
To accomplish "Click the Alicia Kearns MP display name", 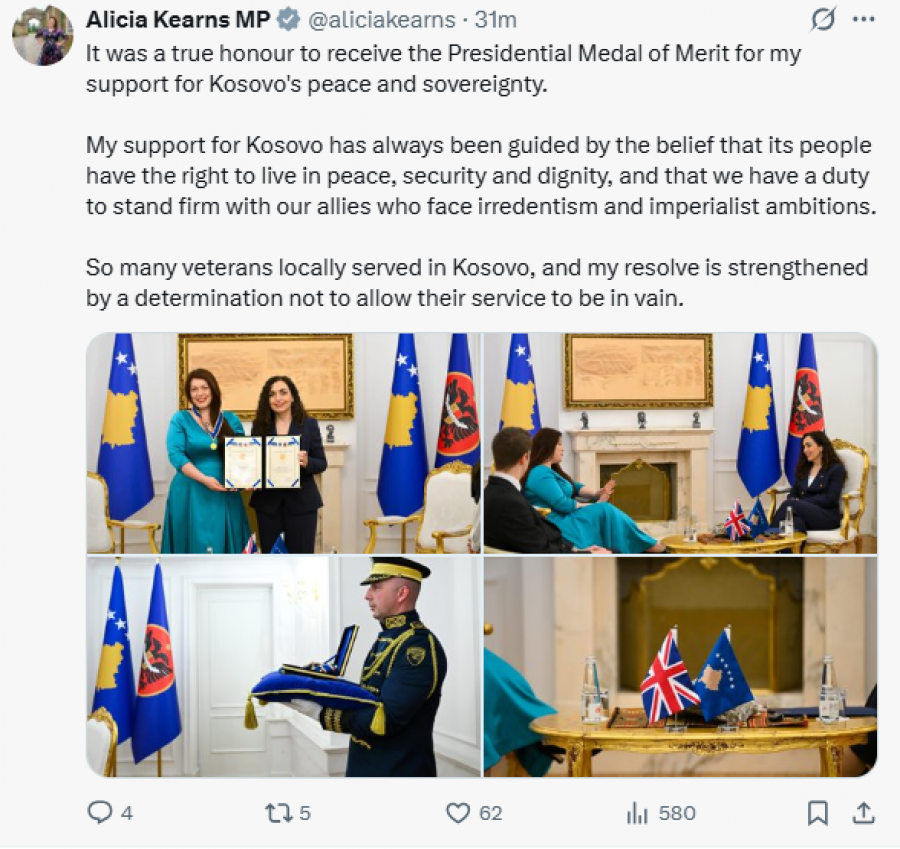I will [x=178, y=19].
